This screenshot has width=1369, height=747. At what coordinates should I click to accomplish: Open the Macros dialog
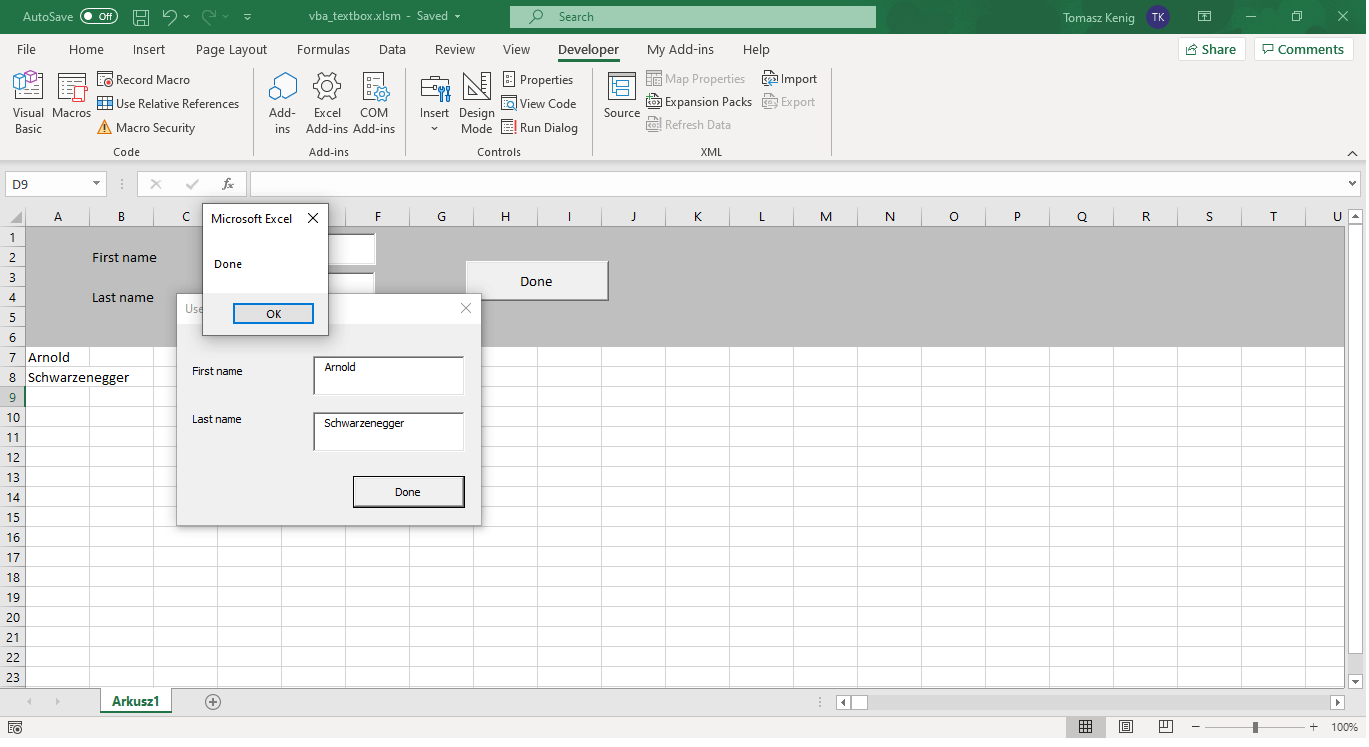pos(71,100)
